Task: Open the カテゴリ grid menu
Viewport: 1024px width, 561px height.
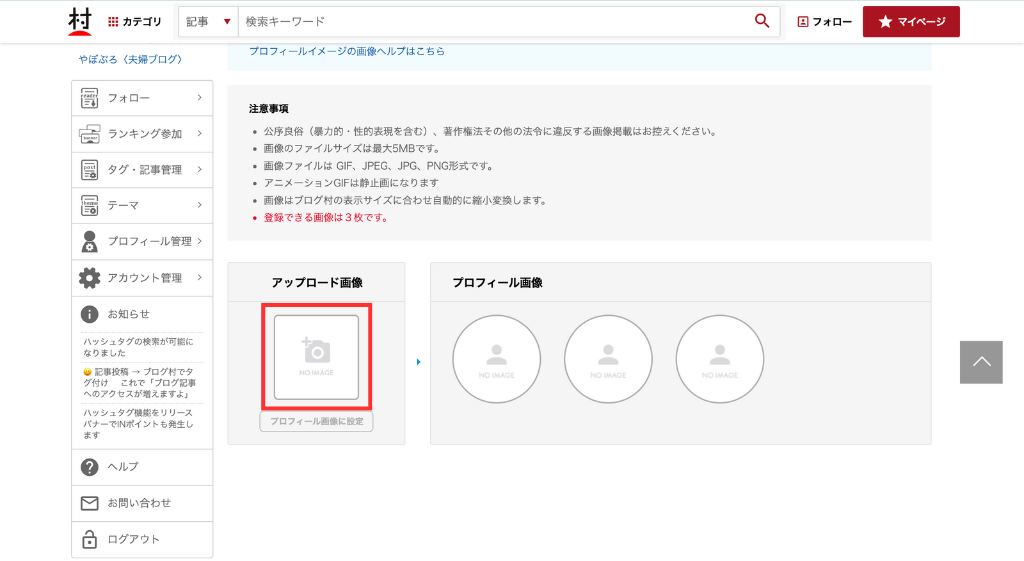Action: (135, 22)
